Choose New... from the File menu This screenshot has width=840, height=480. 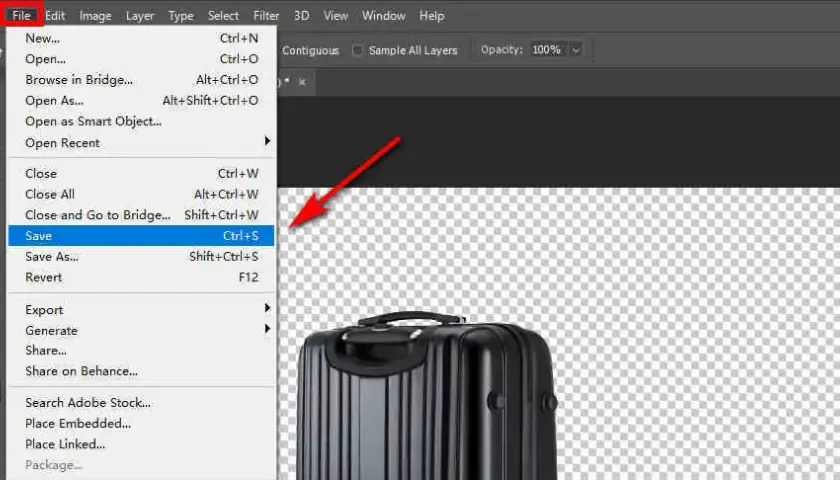pos(141,38)
